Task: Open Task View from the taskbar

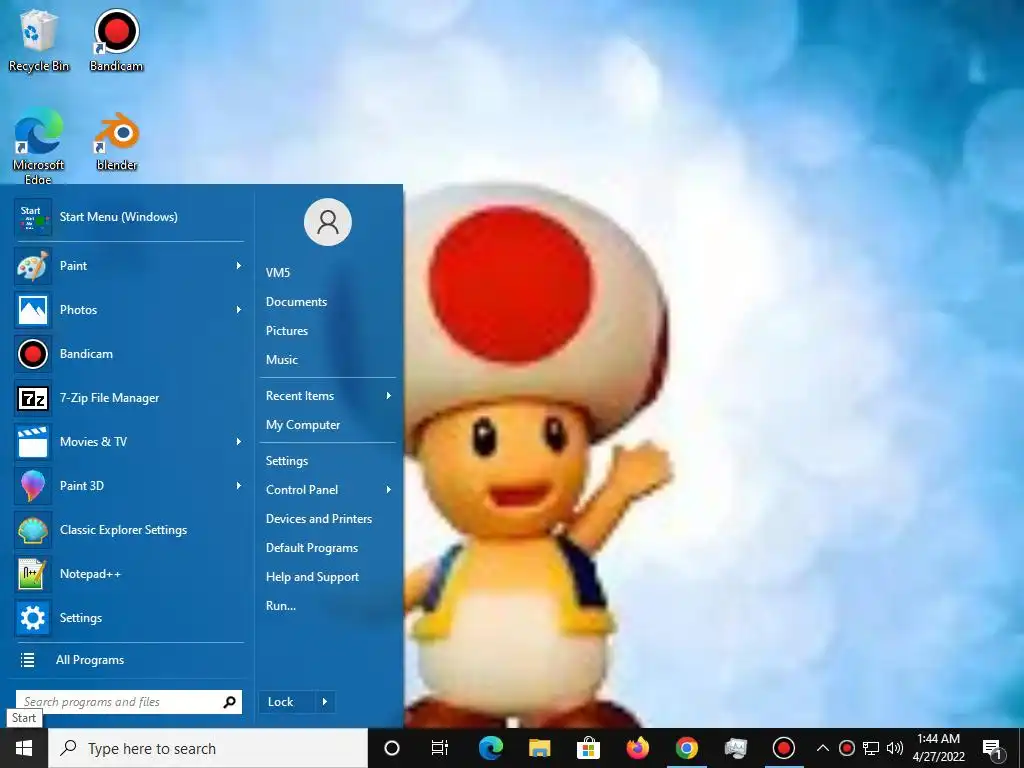Action: 440,748
